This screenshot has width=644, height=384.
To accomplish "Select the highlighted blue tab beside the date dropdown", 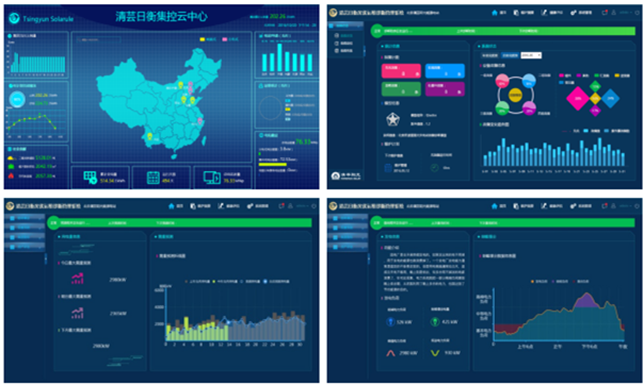I will (510, 55).
